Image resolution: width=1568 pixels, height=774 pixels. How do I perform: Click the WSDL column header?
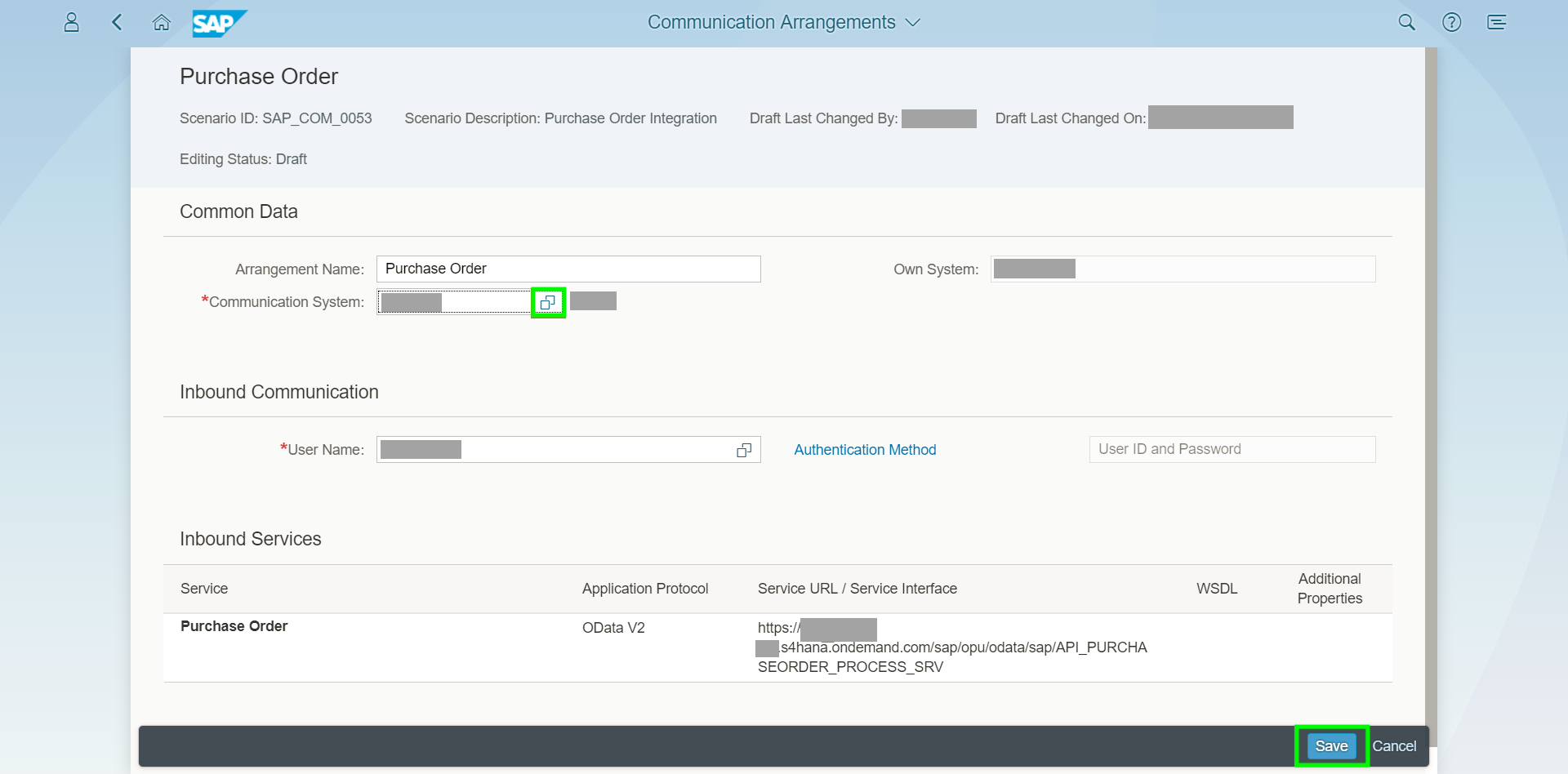click(x=1217, y=589)
